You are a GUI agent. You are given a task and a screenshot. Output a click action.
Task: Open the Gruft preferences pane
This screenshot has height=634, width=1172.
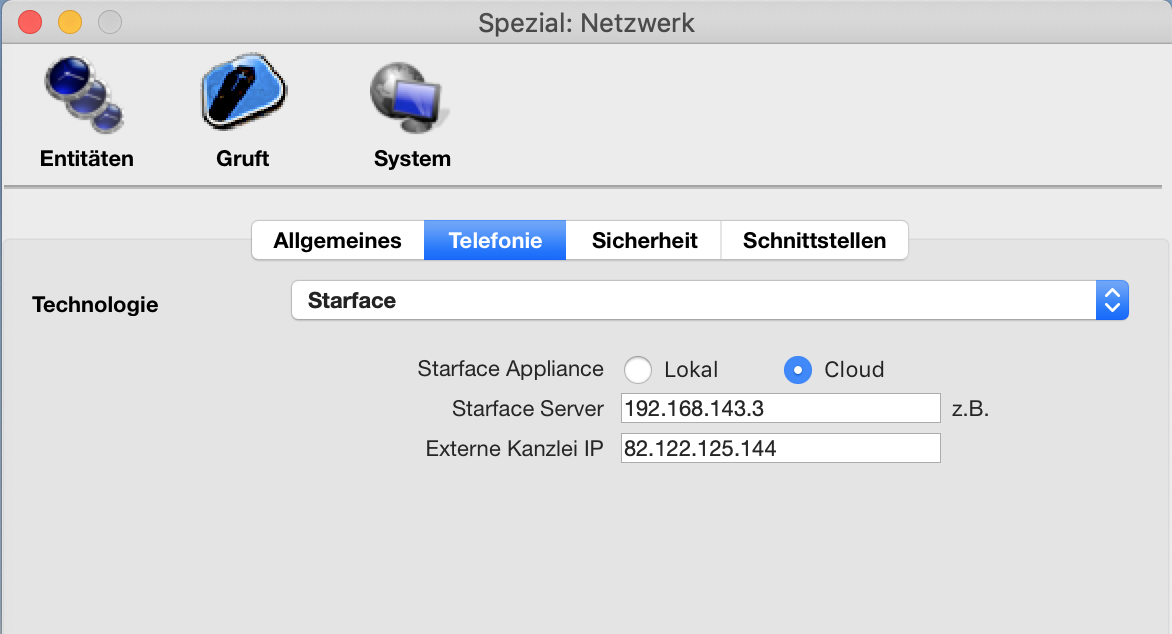(x=243, y=112)
